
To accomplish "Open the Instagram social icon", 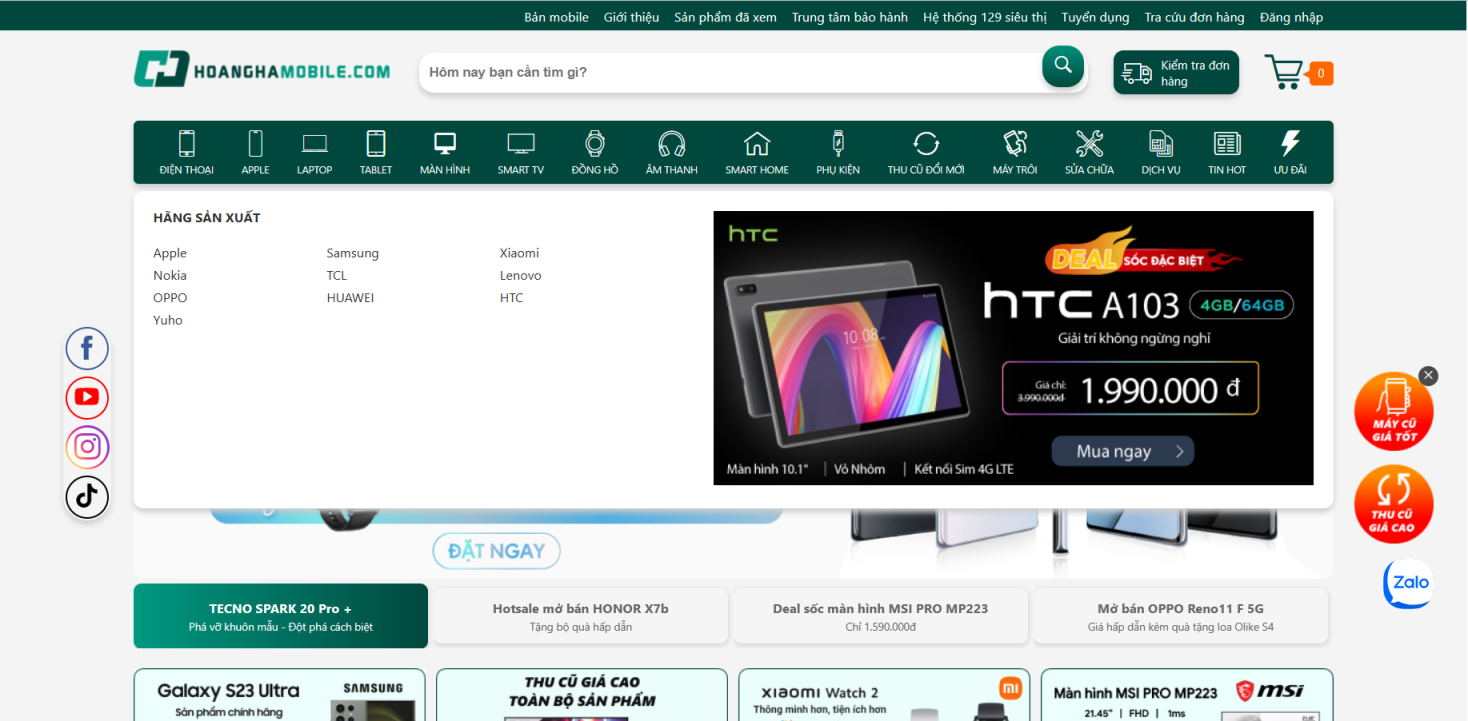I will pyautogui.click(x=87, y=447).
